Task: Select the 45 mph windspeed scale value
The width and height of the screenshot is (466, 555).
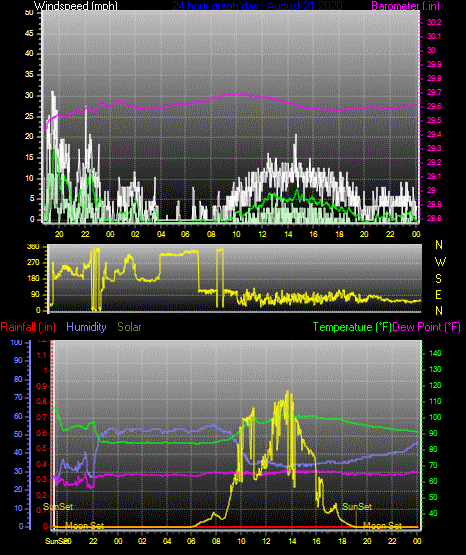Action: click(x=29, y=33)
